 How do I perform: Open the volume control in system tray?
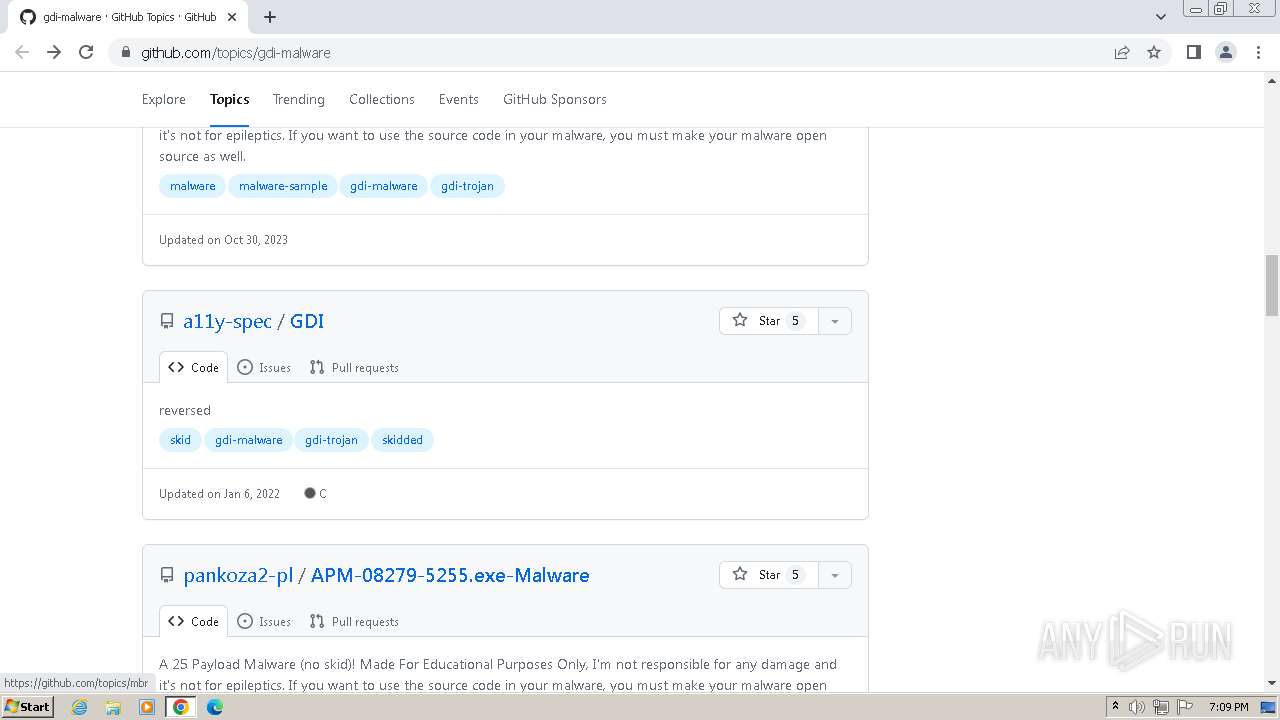pos(1137,707)
